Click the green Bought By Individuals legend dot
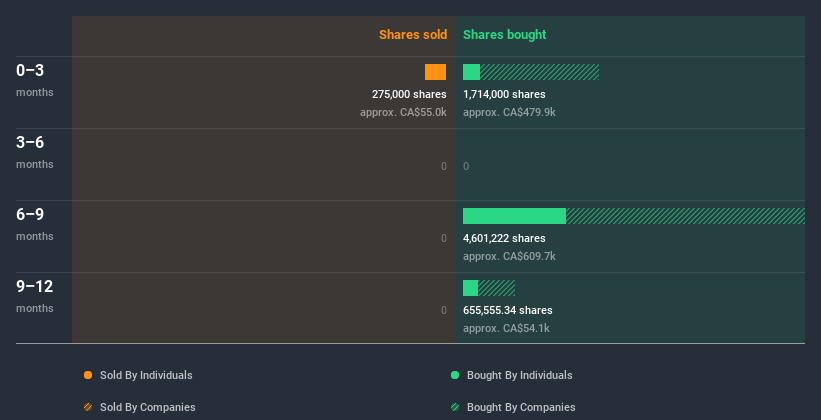 coord(455,375)
